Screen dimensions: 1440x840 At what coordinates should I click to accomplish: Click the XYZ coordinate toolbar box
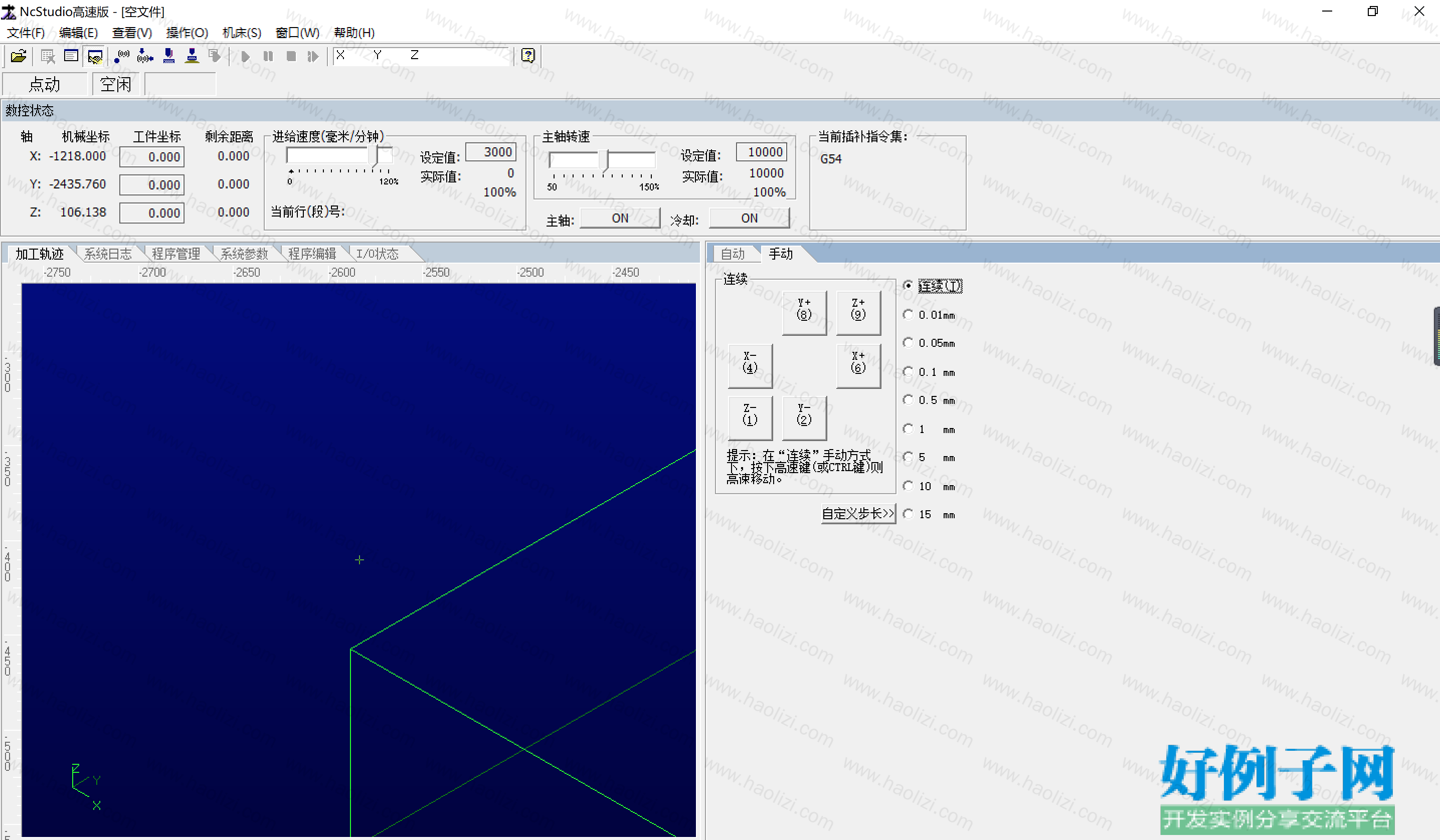point(421,56)
